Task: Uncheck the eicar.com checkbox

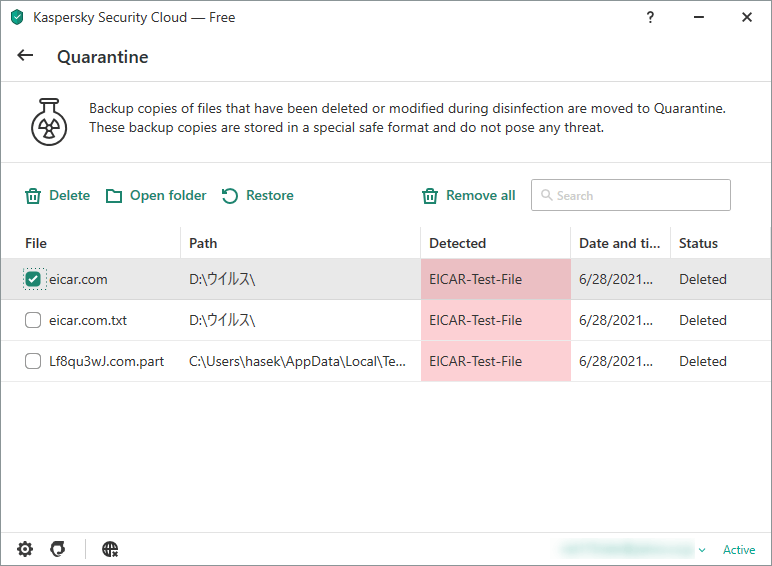Action: [33, 279]
